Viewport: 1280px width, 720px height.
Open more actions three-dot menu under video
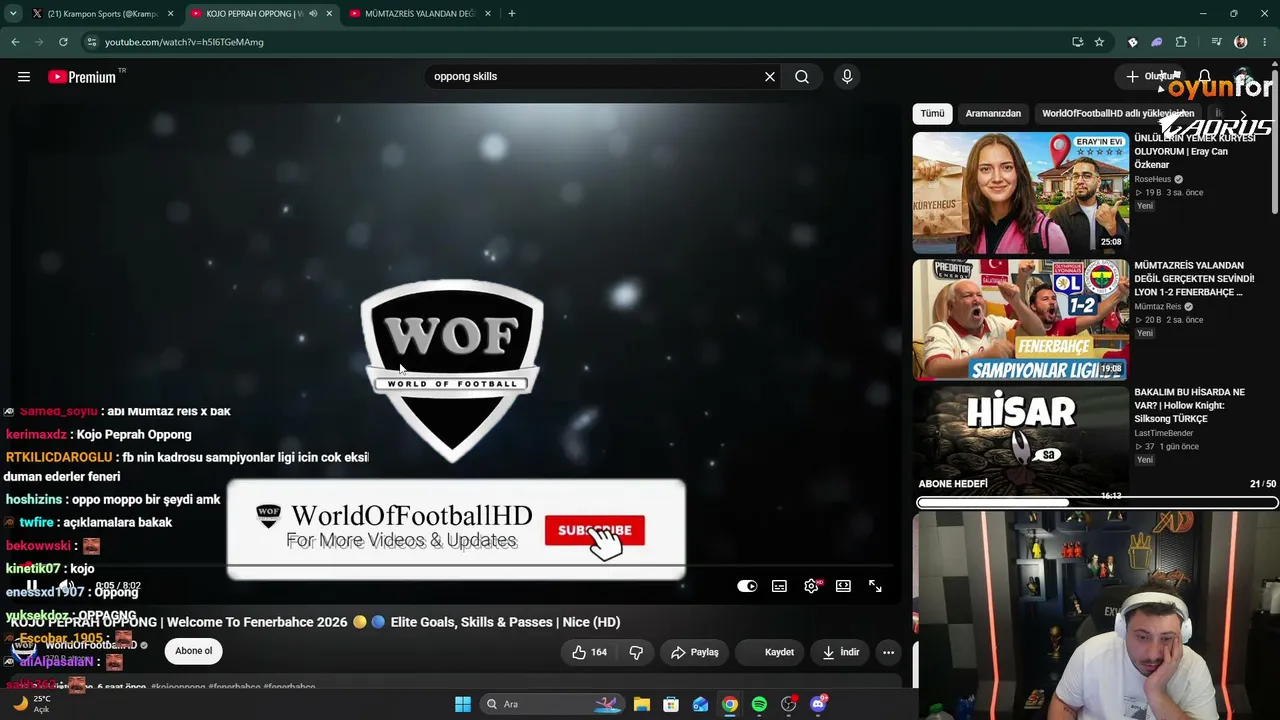coord(888,652)
